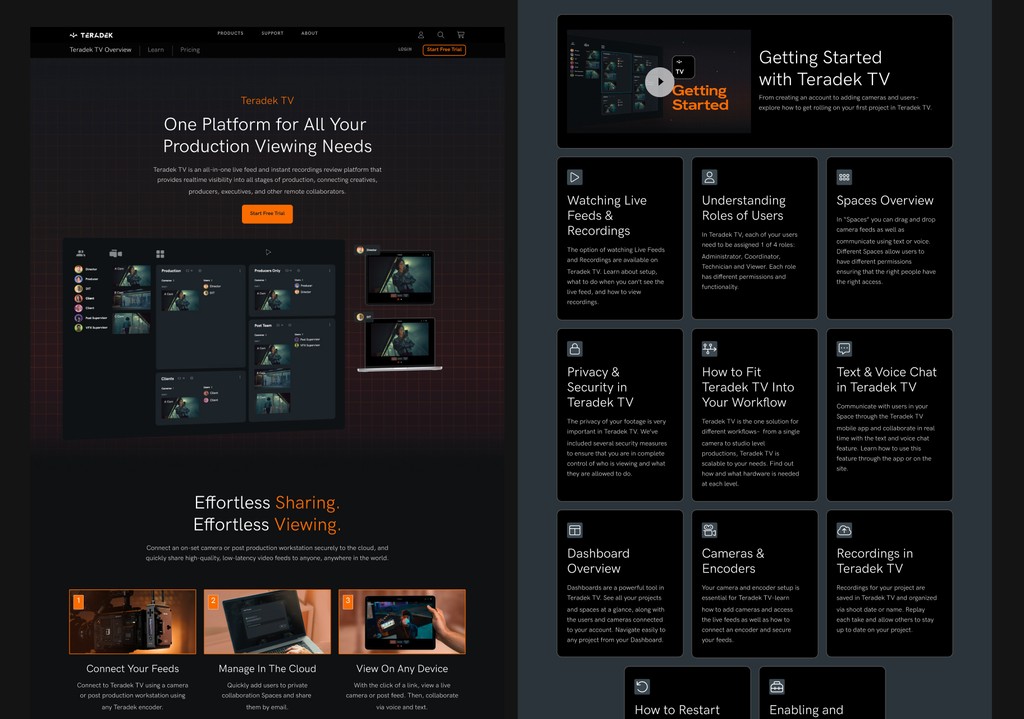
Task: Click the Text & Voice Chat bubble icon
Action: 844,349
